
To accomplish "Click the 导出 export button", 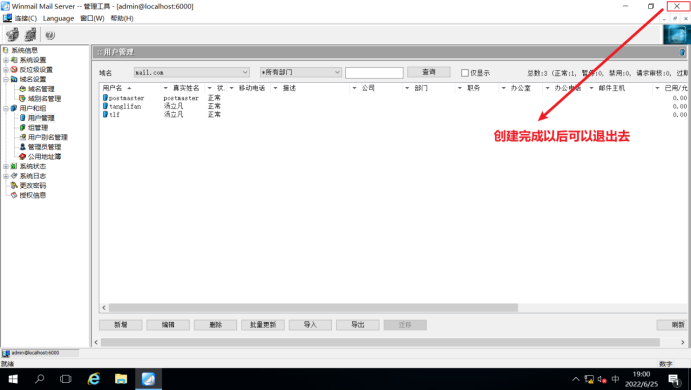I will [358, 325].
